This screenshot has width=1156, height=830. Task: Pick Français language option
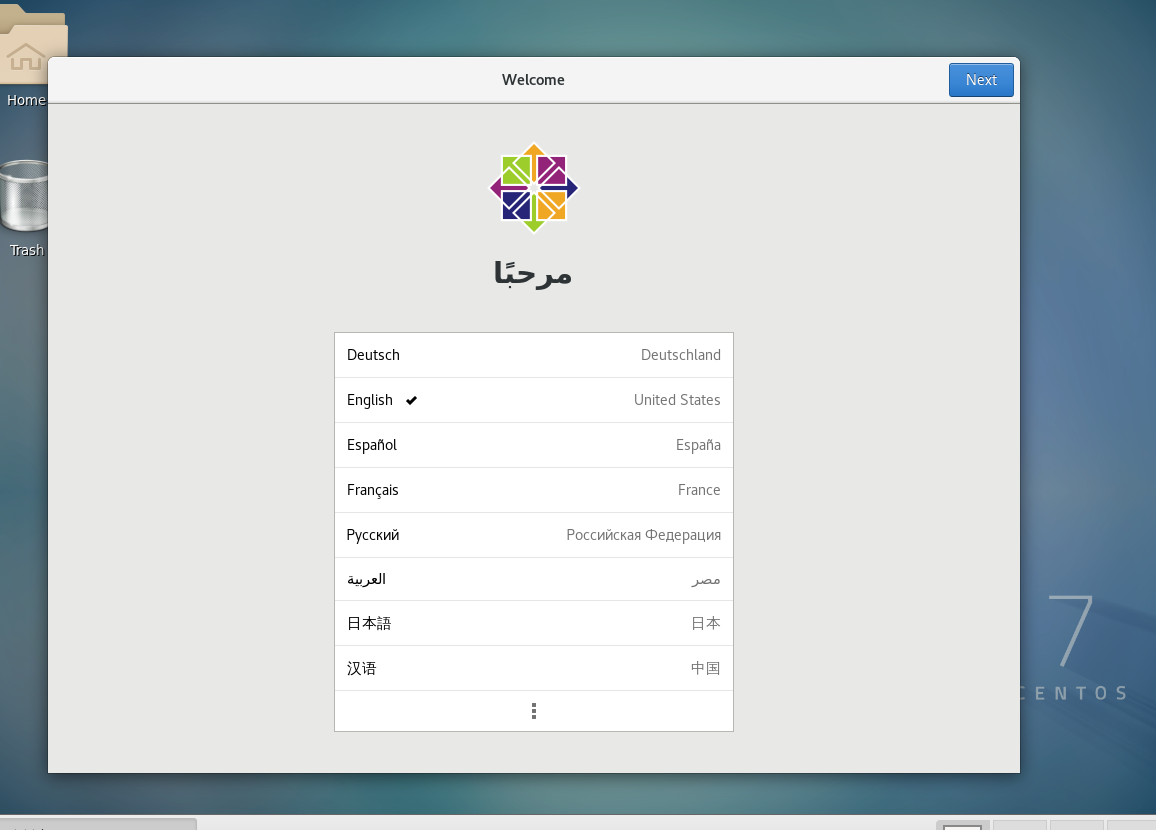pos(534,490)
